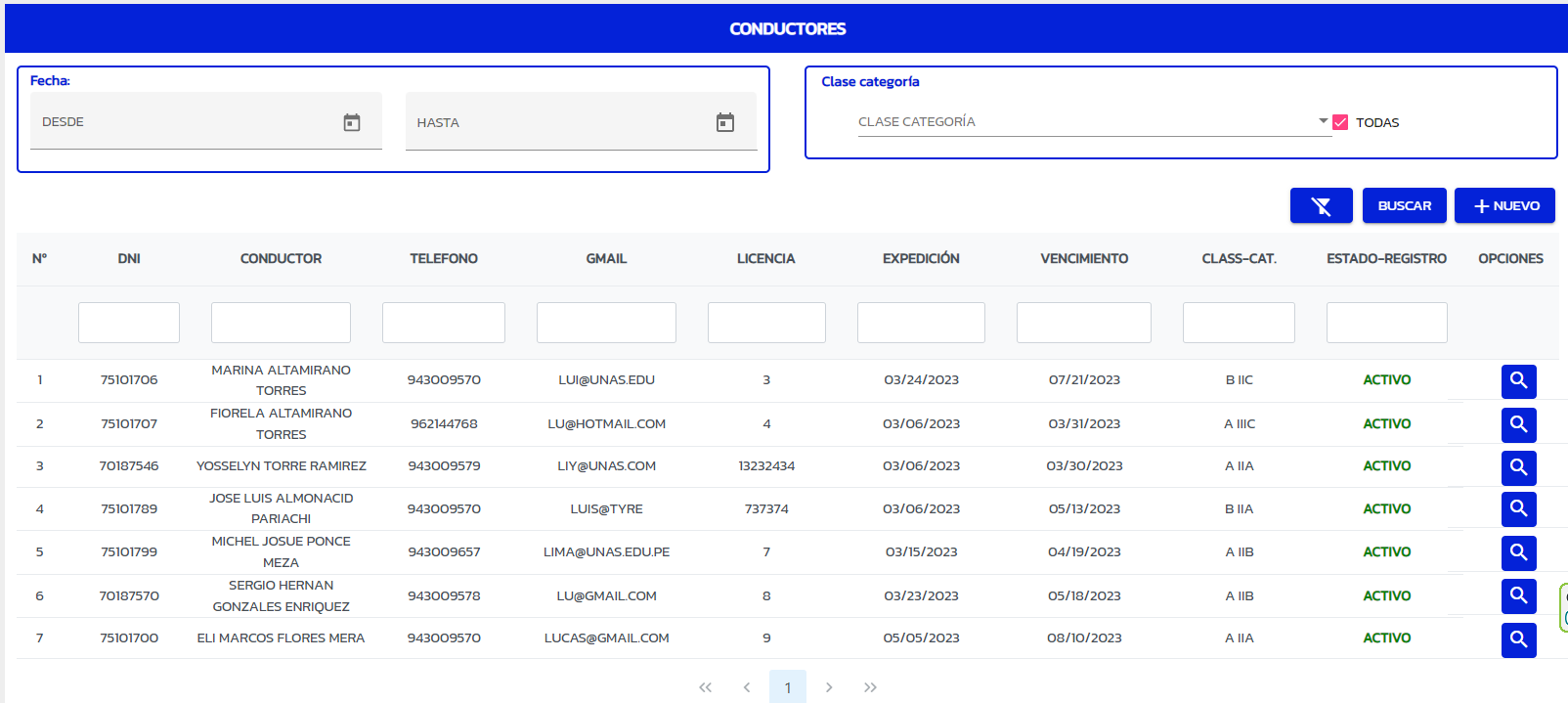The width and height of the screenshot is (1568, 703).
Task: Uncheck the TODAS checkbox
Action: (1340, 122)
